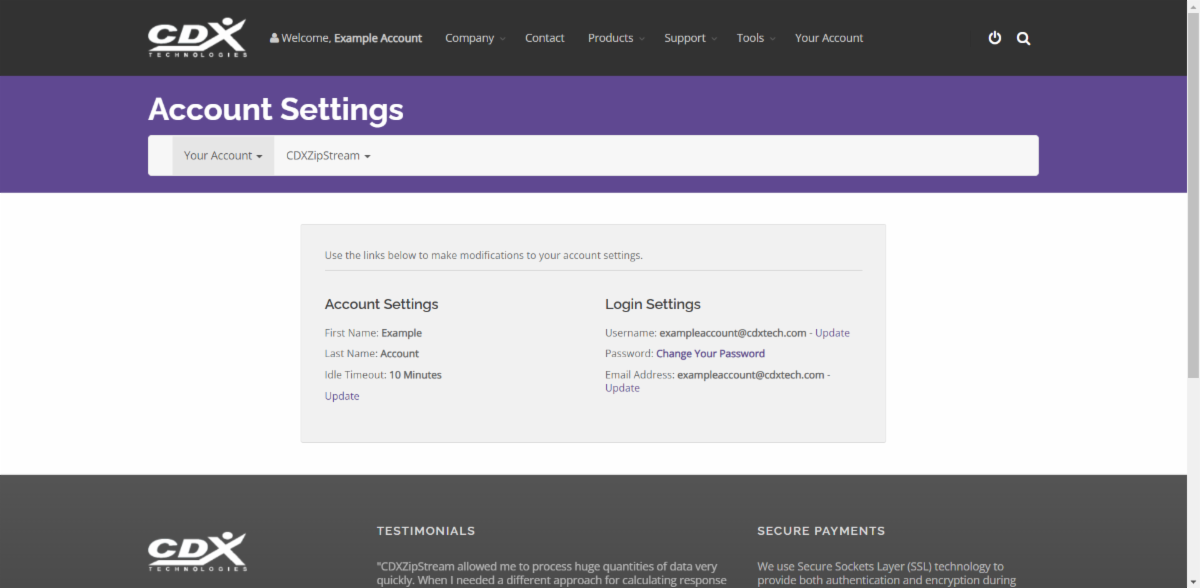Open the search magnifier icon
Screen dimensions: 1200x588
1023,38
